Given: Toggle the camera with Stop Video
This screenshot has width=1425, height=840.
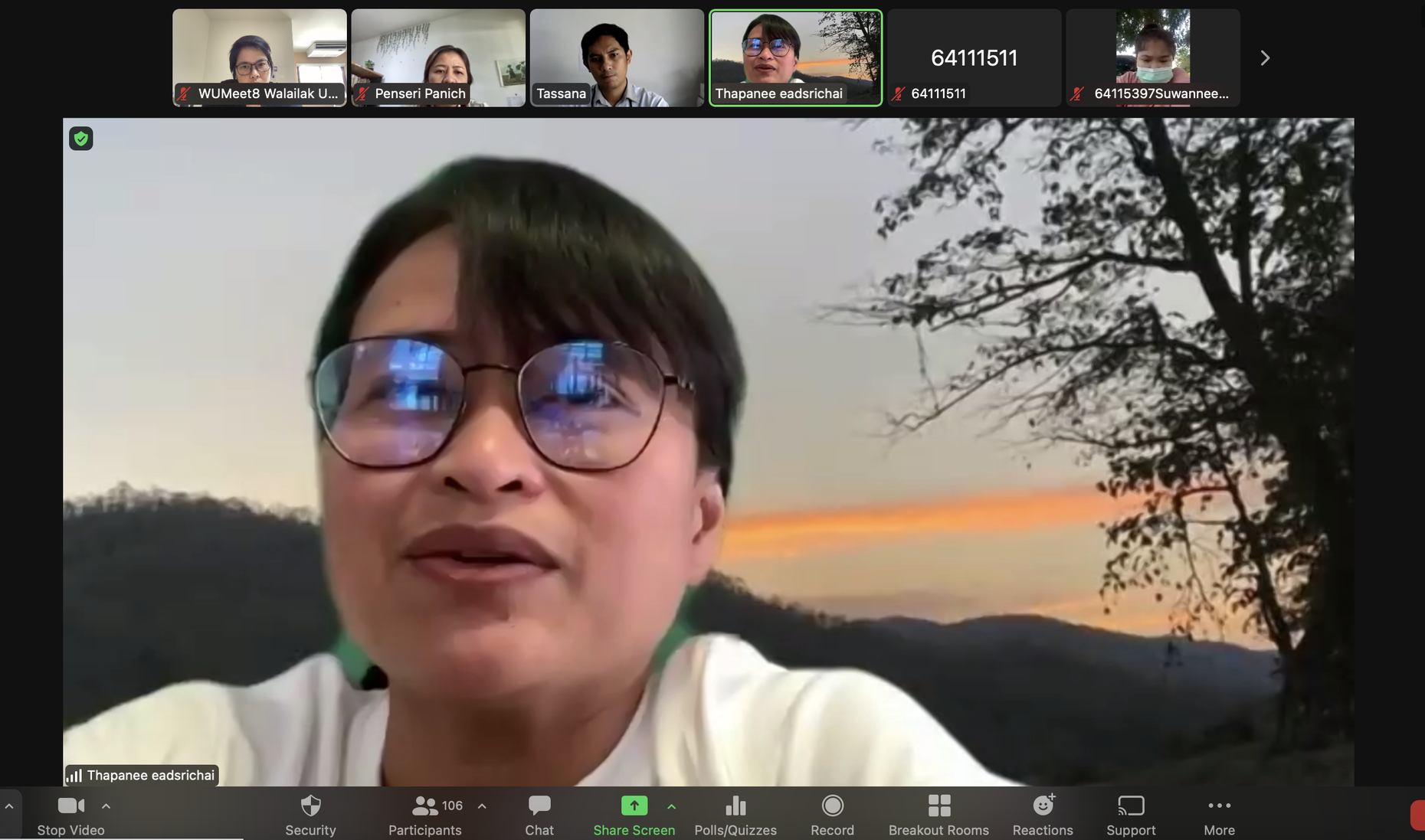Looking at the screenshot, I should coord(70,814).
